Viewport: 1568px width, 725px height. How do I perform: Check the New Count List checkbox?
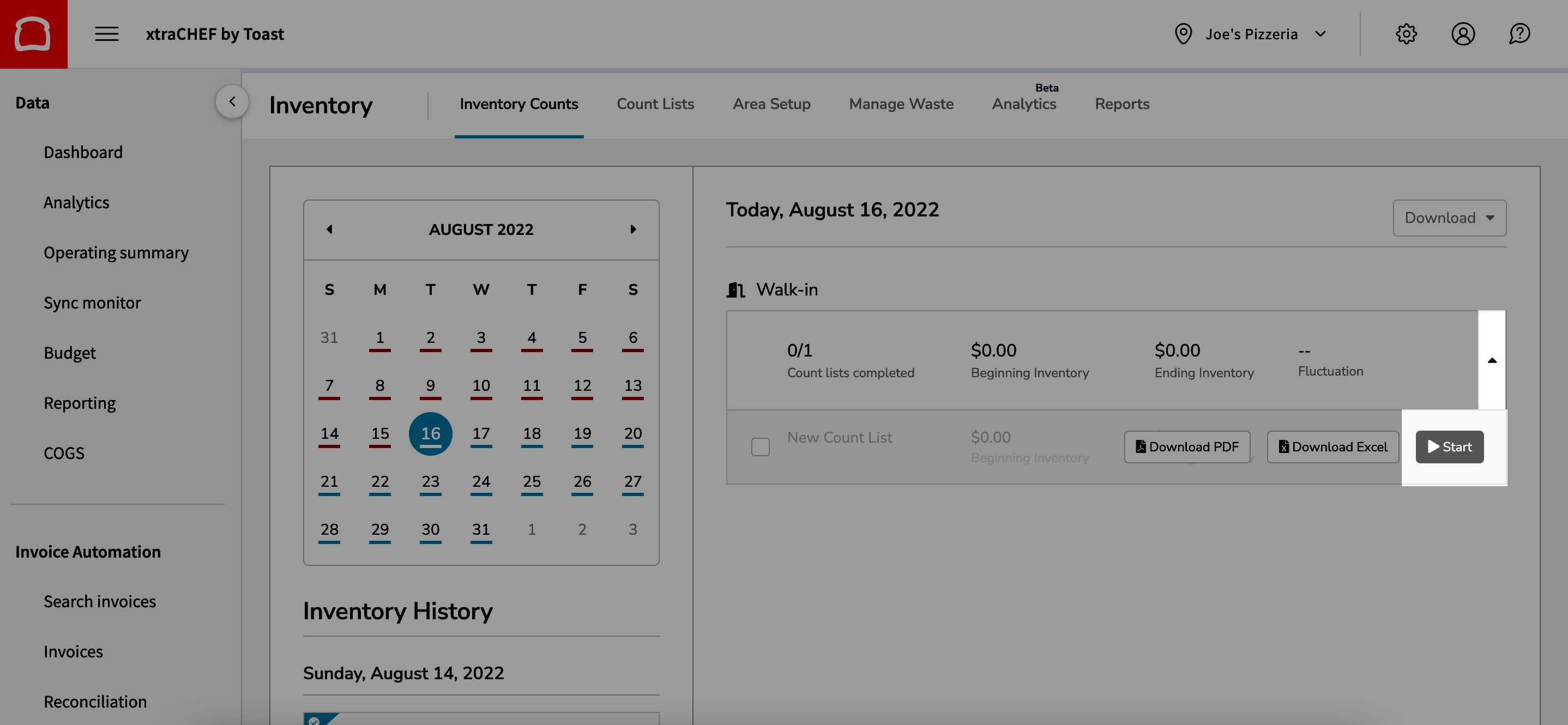click(760, 447)
